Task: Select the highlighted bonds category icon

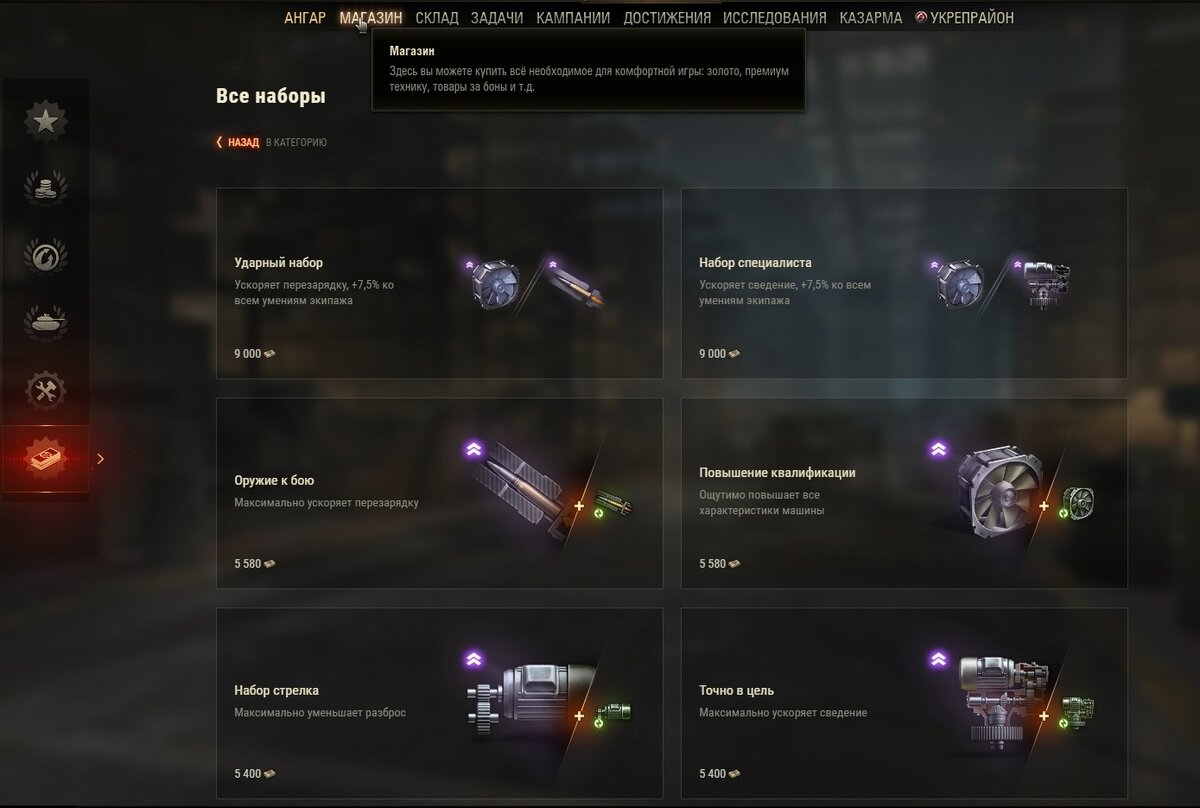Action: click(45, 459)
